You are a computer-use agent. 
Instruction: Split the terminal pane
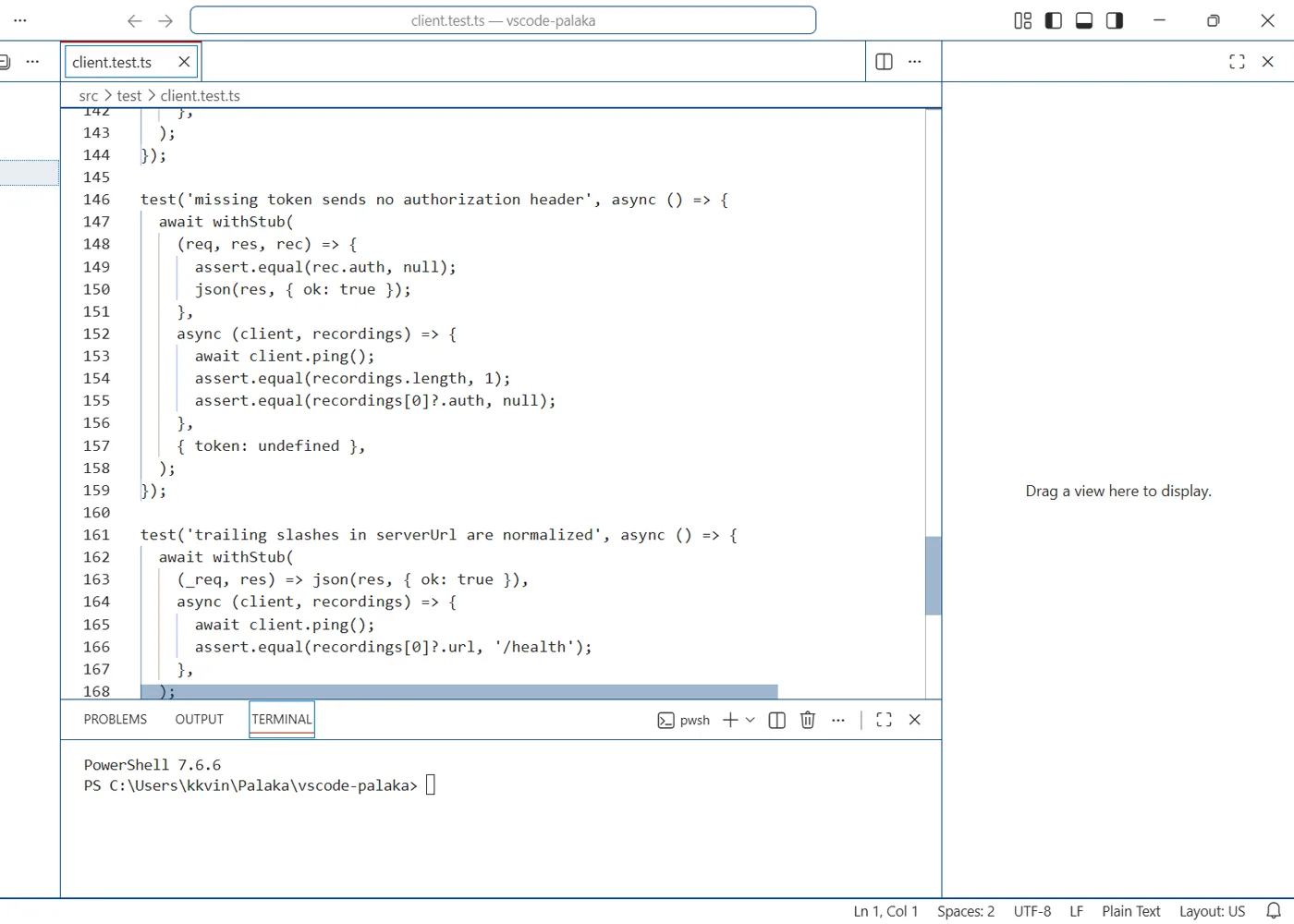click(x=777, y=720)
